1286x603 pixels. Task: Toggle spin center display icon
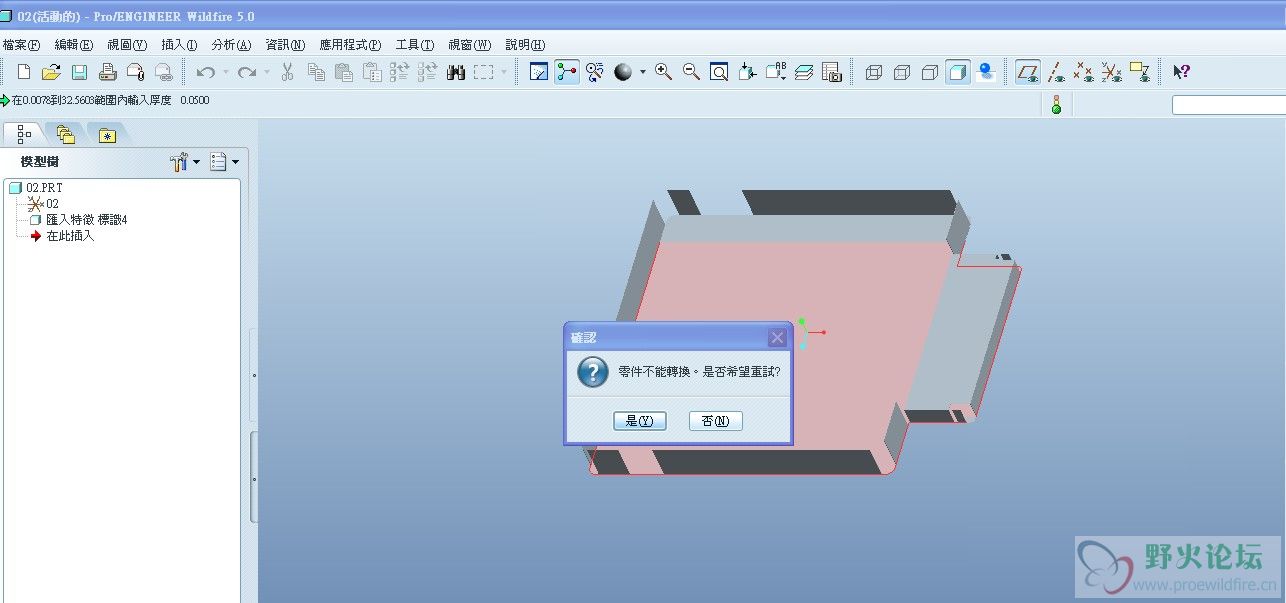tap(568, 72)
